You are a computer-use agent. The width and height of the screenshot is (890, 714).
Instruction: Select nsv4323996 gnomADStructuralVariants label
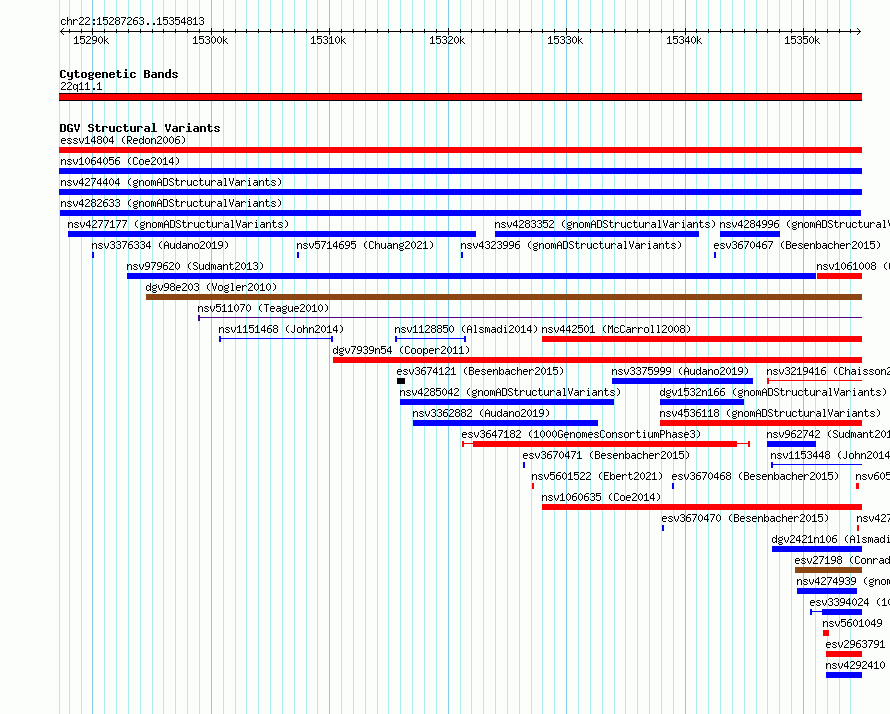coord(571,245)
